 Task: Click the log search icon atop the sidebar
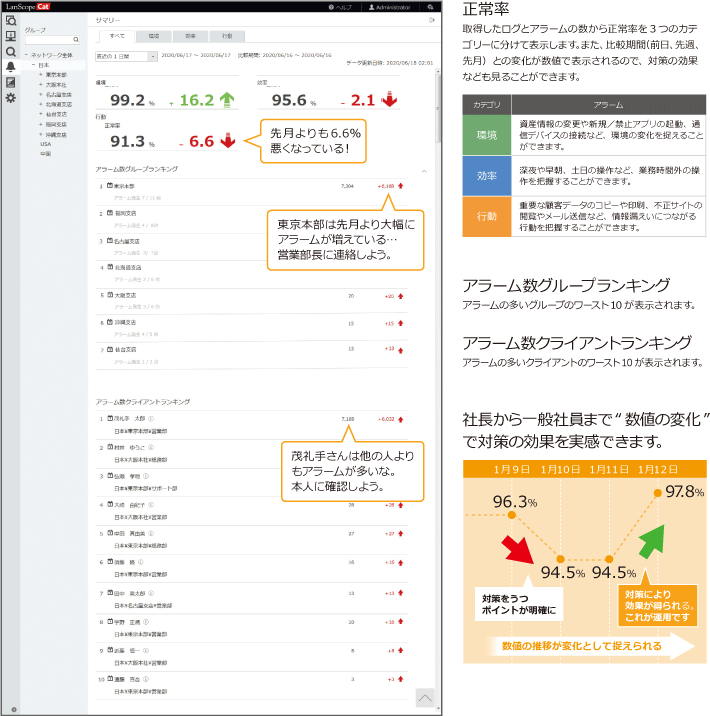point(11,20)
